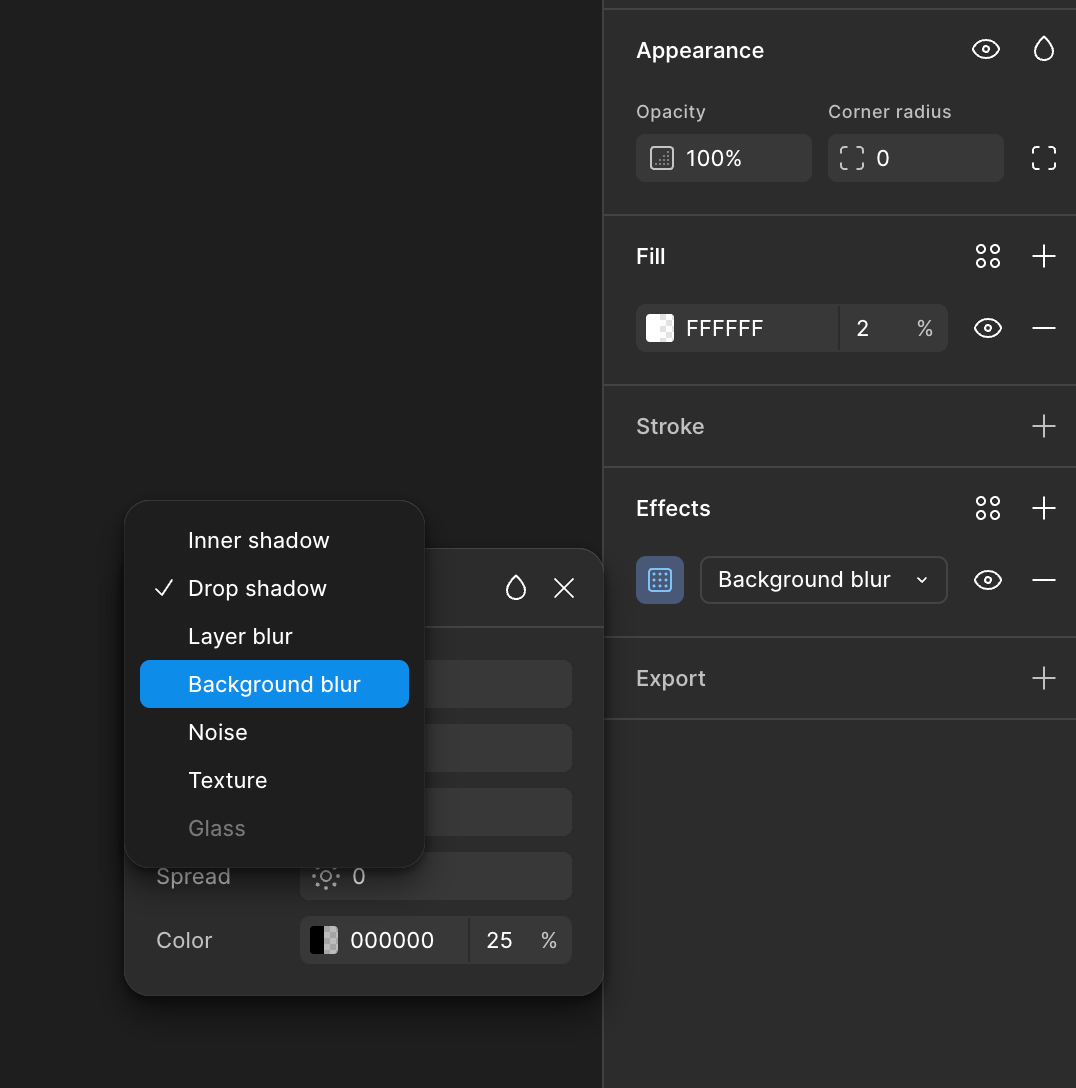Open Background blur effect settings icon
This screenshot has height=1088, width=1076.
tap(660, 580)
